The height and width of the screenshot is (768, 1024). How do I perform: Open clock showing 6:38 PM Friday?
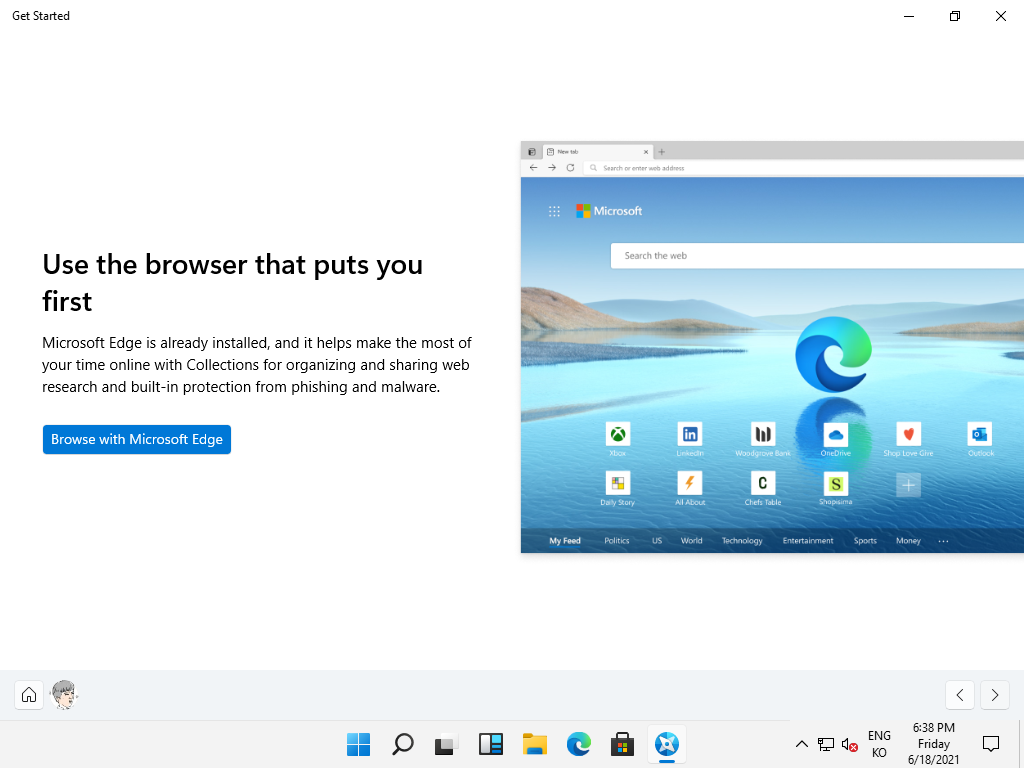[x=933, y=744]
